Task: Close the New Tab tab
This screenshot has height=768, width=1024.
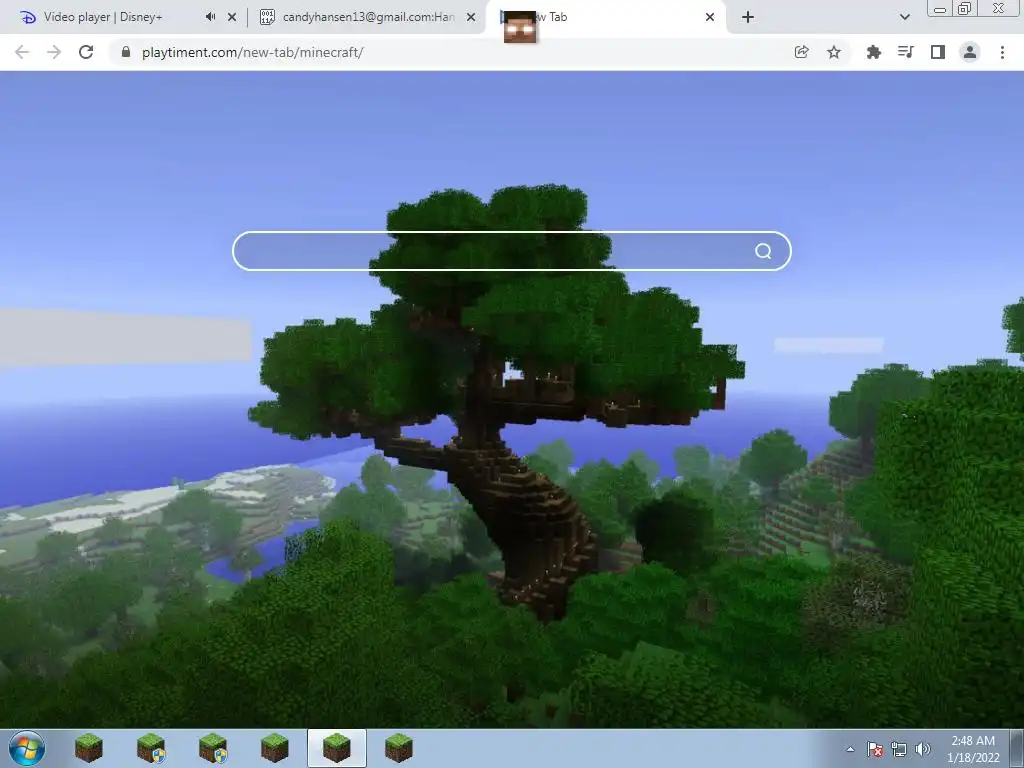Action: [710, 17]
